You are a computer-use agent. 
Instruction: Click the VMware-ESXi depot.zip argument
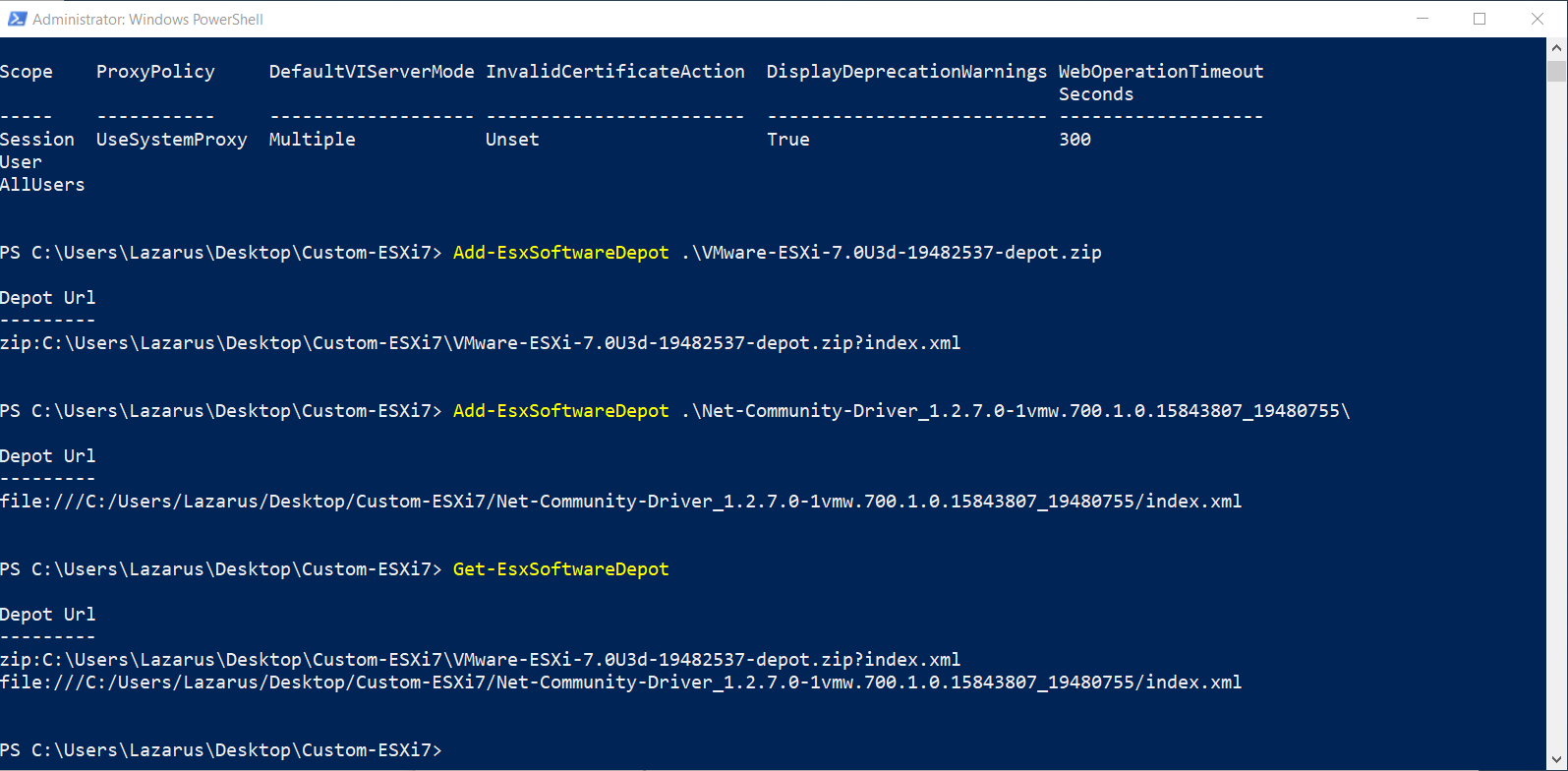tap(892, 253)
